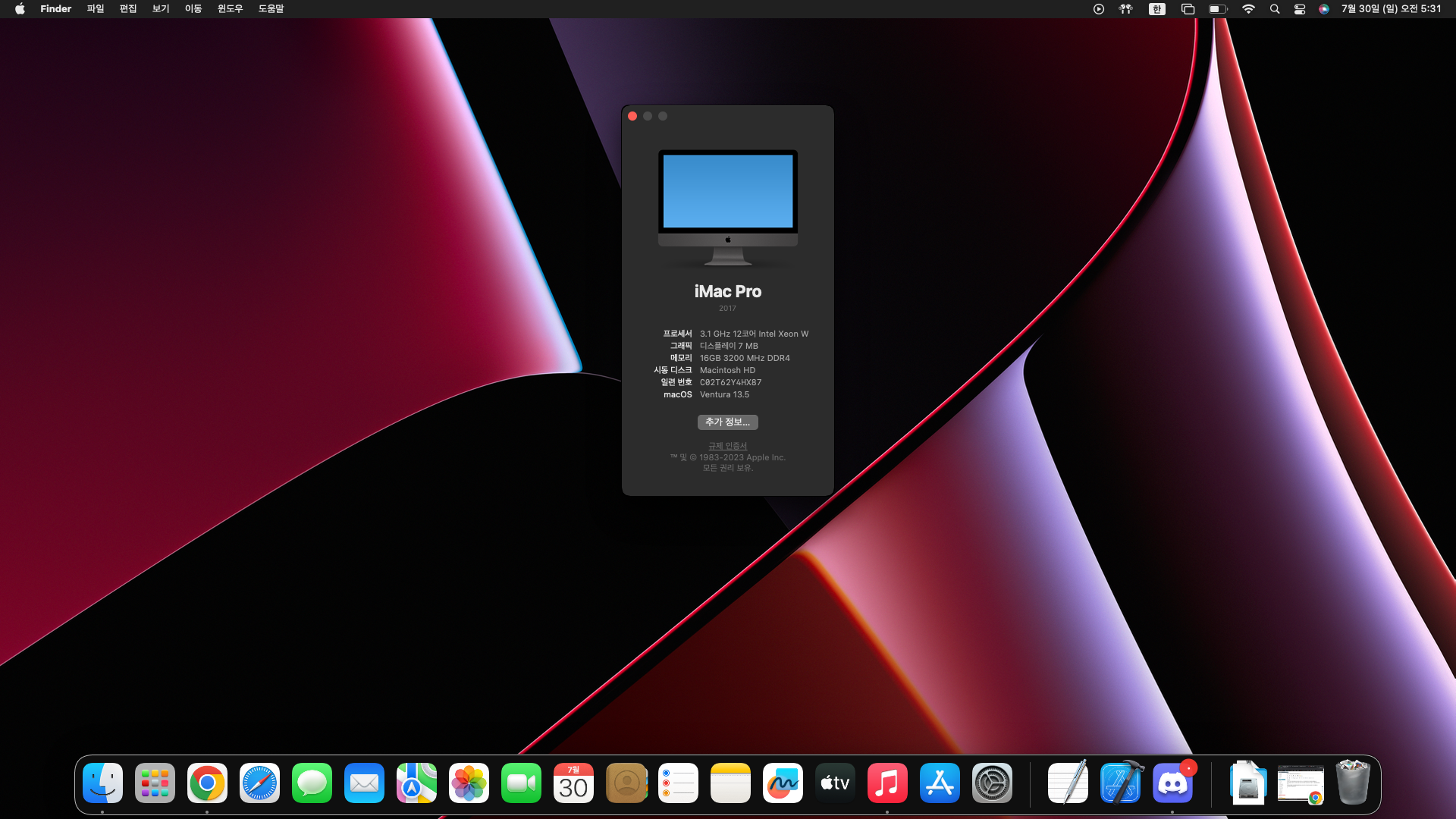Open Contacts app in the Dock

tap(626, 783)
